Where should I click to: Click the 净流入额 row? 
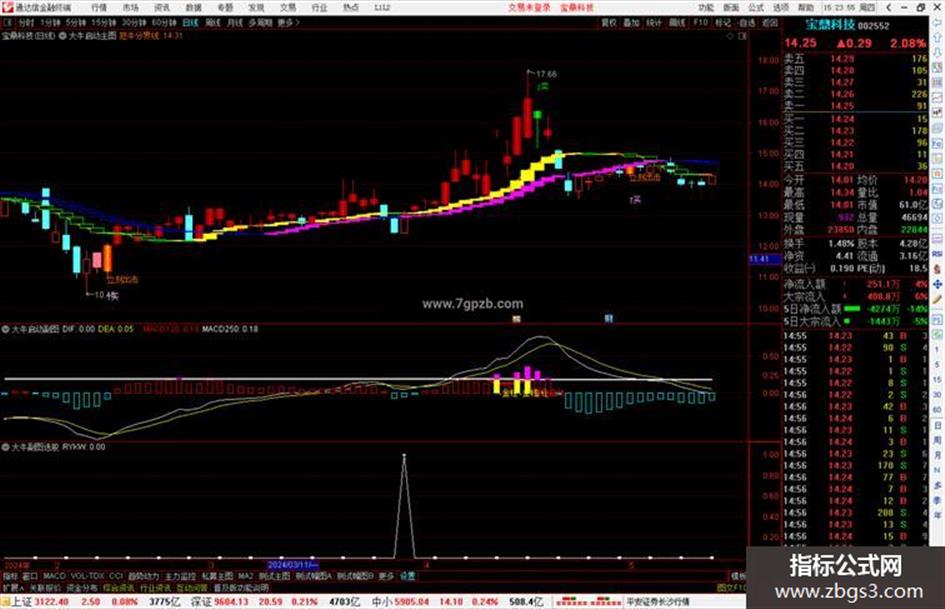click(x=855, y=284)
